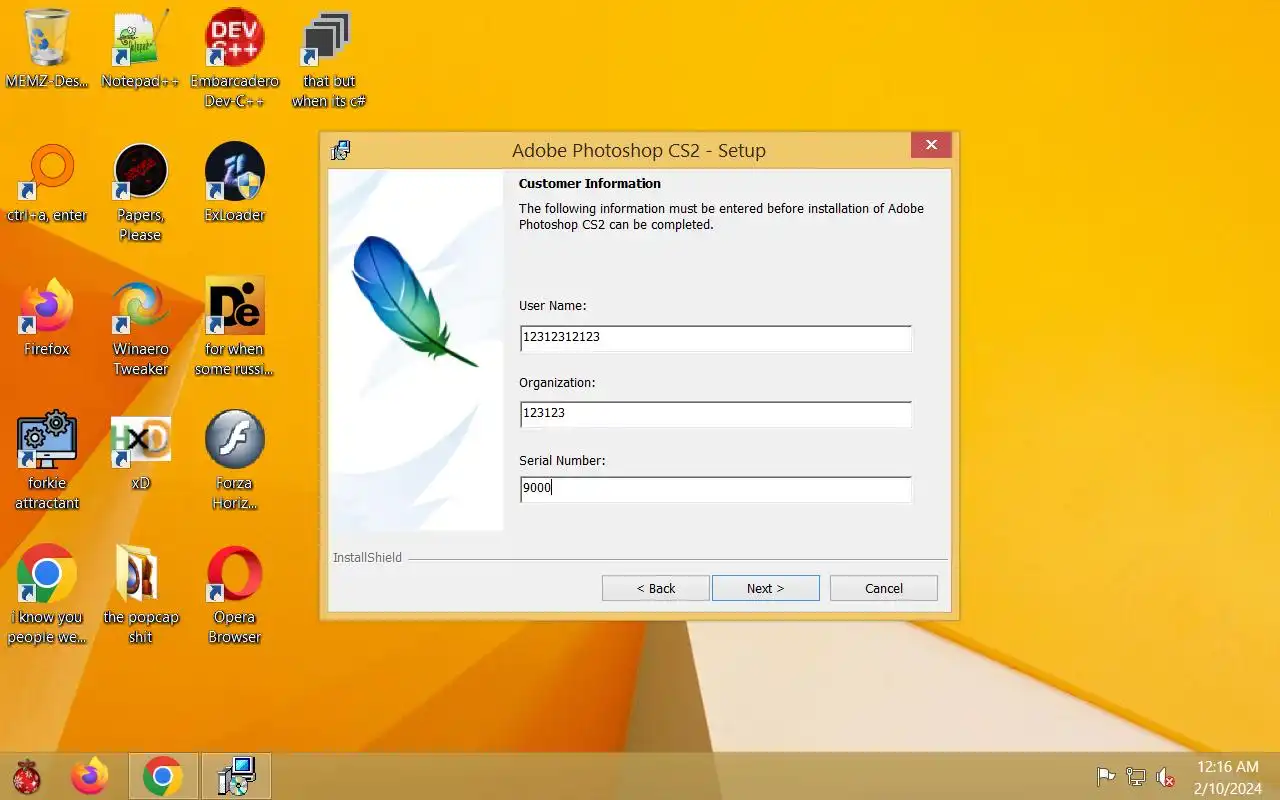Cancel the Photoshop CS2 setup

884,588
